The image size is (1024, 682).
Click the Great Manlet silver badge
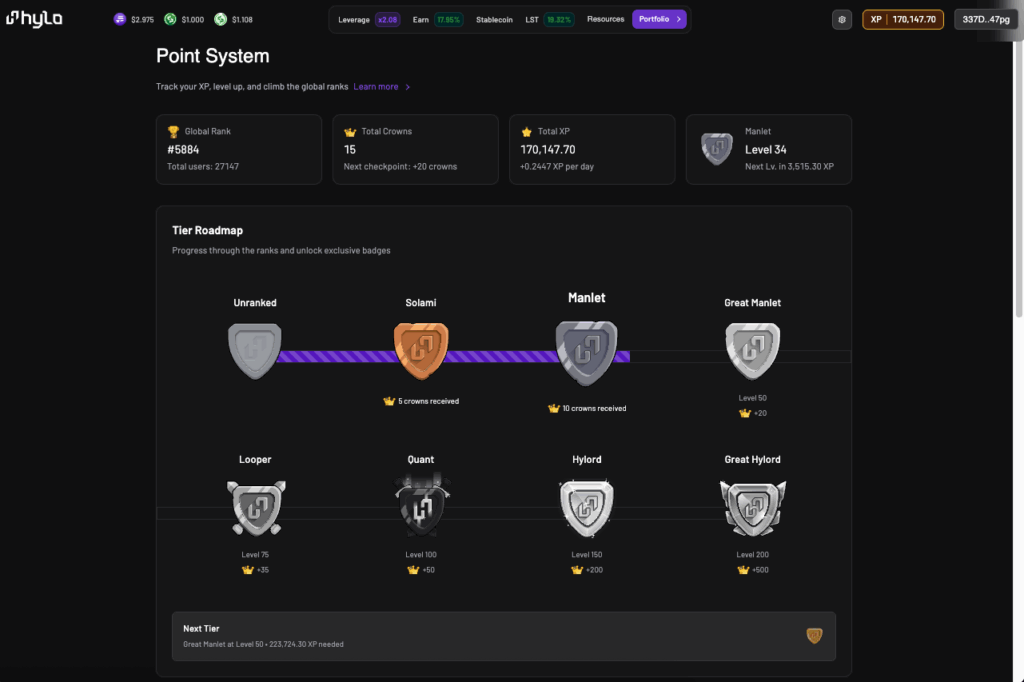coord(752,351)
